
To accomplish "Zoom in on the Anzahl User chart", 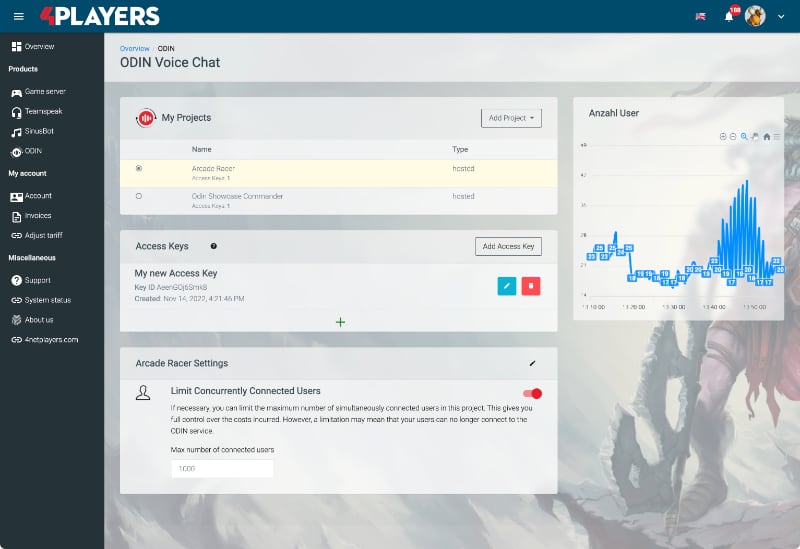I will pos(722,137).
